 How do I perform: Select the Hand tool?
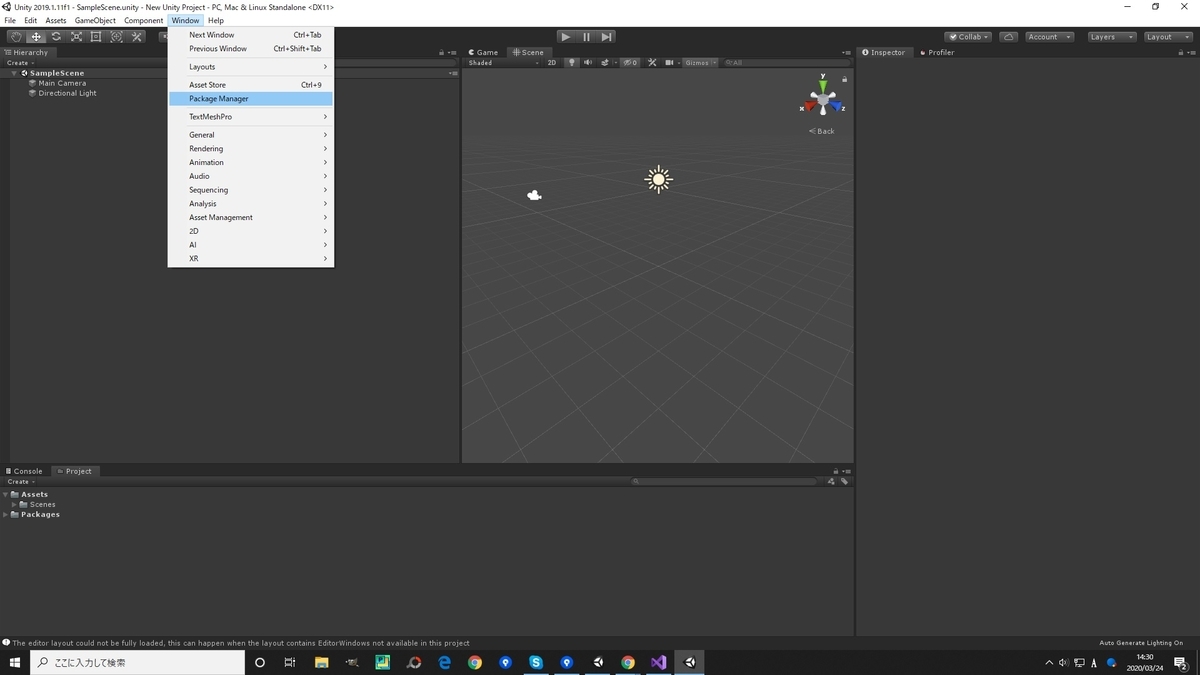tap(16, 37)
